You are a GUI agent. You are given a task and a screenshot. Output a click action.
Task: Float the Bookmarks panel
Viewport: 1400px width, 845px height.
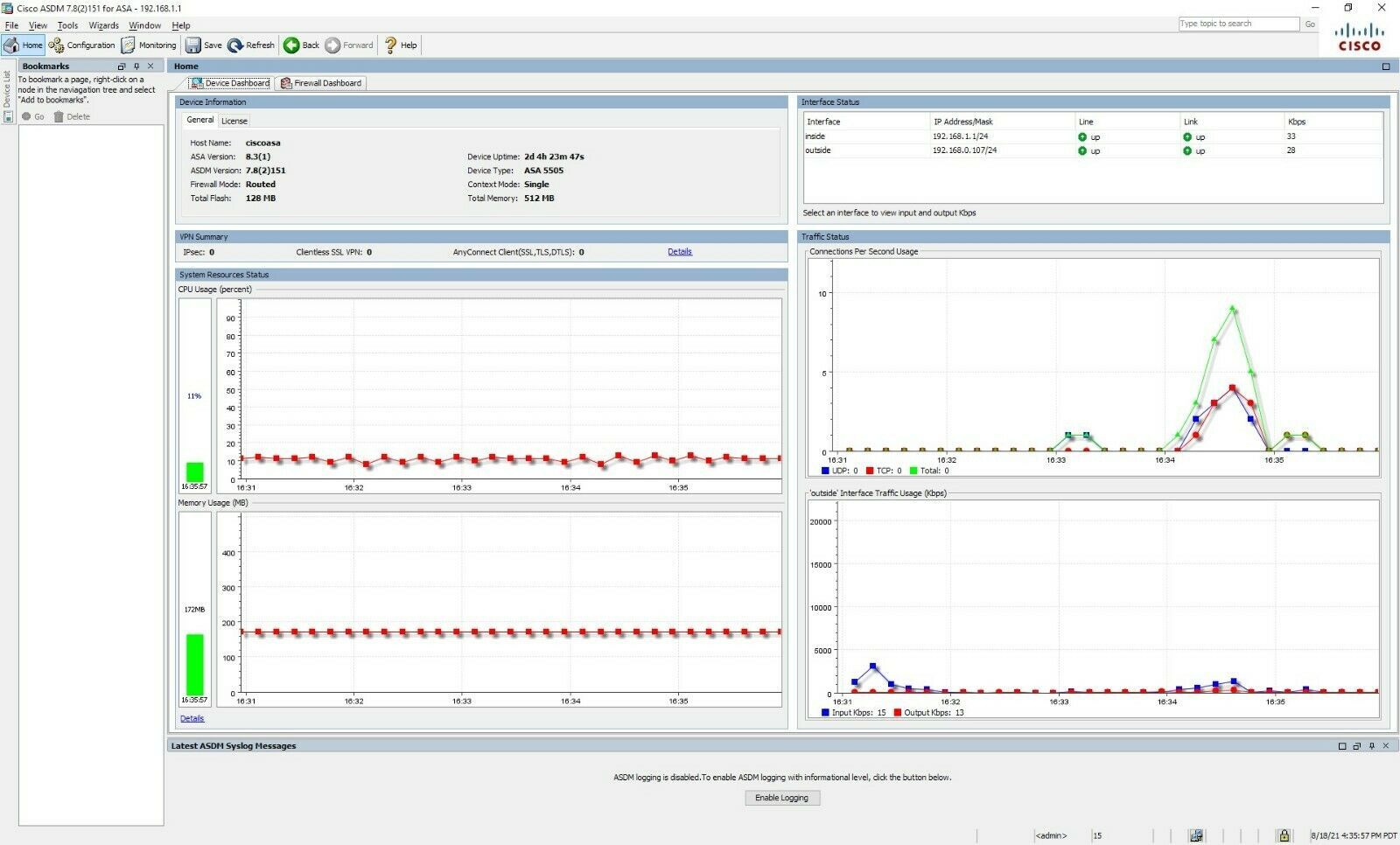click(122, 66)
